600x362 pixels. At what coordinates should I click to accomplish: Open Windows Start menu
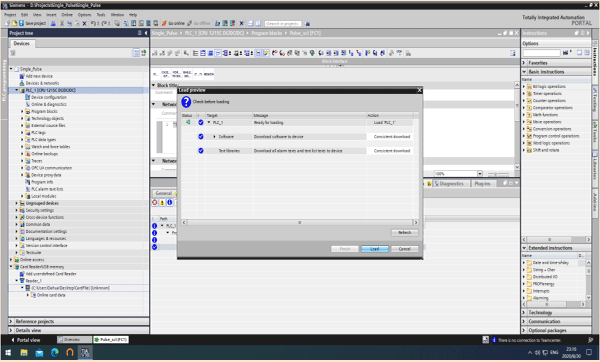[x=8, y=352]
